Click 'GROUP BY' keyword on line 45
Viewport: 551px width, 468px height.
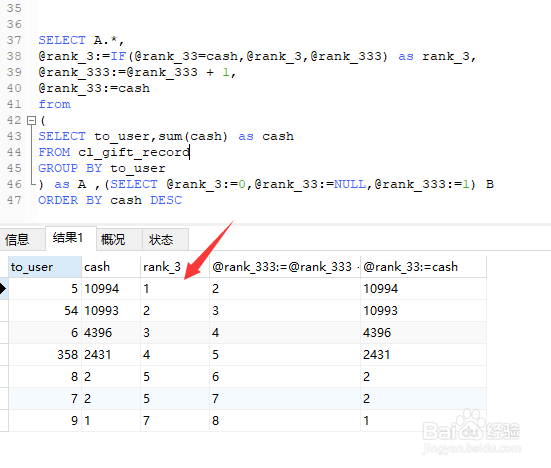tap(70, 168)
